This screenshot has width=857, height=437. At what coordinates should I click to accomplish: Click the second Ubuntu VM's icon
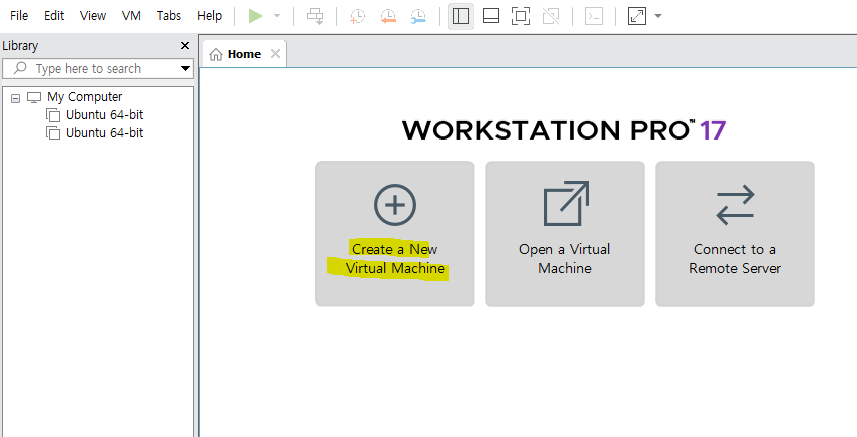pyautogui.click(x=52, y=133)
